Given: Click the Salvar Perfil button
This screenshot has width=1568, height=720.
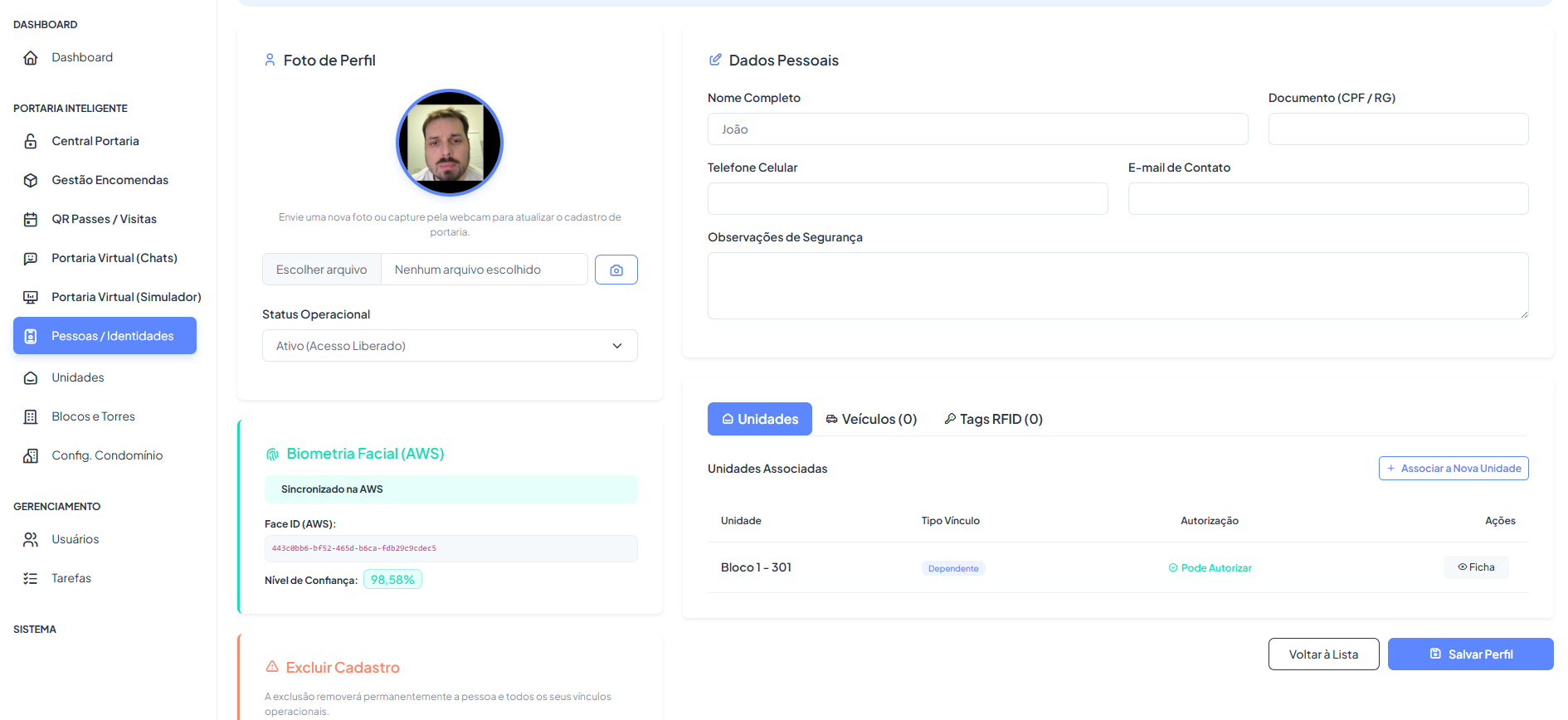Looking at the screenshot, I should [x=1471, y=654].
